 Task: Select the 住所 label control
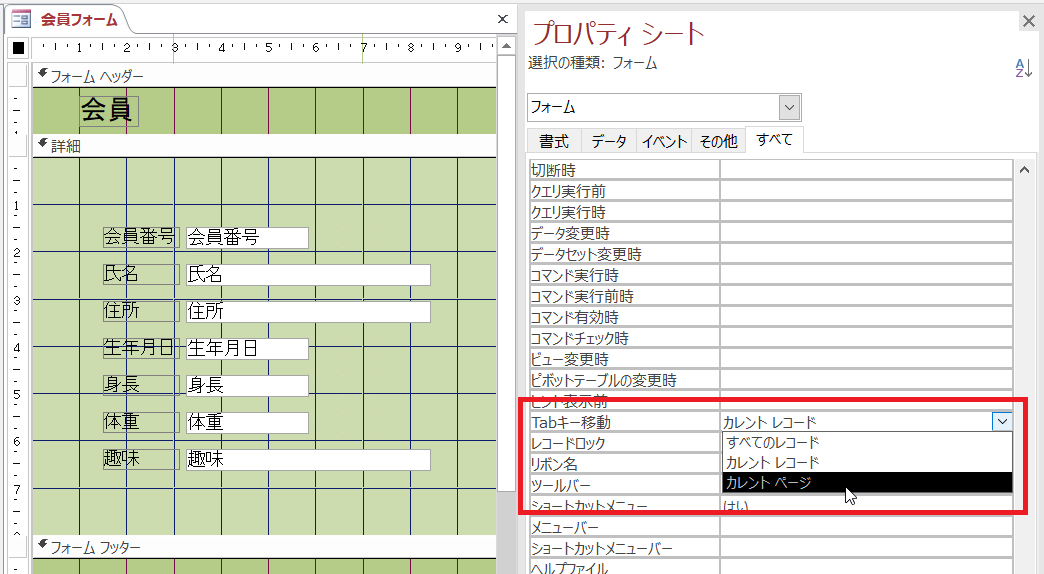(140, 311)
